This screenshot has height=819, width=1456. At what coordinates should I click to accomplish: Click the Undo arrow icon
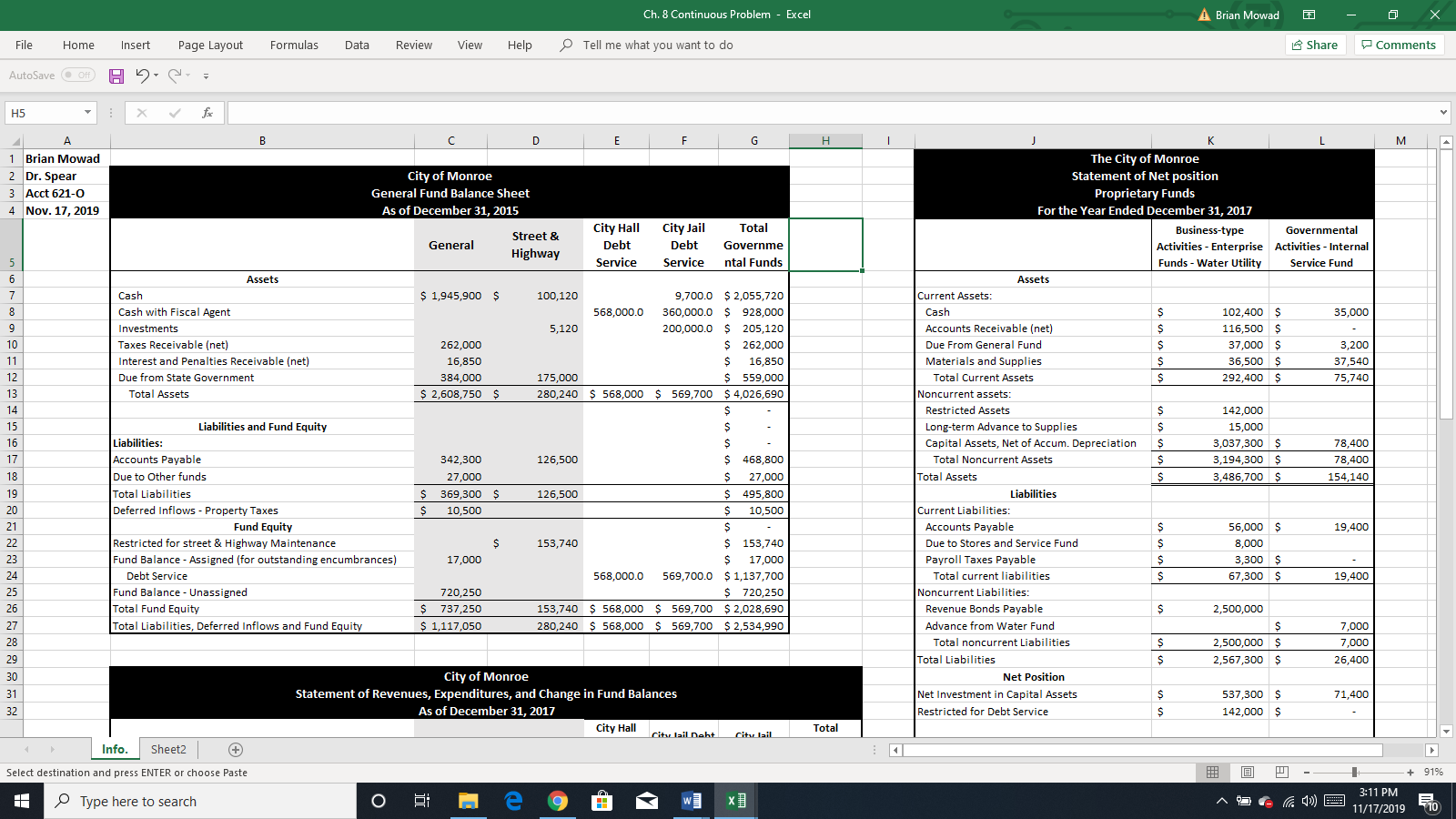click(x=142, y=76)
